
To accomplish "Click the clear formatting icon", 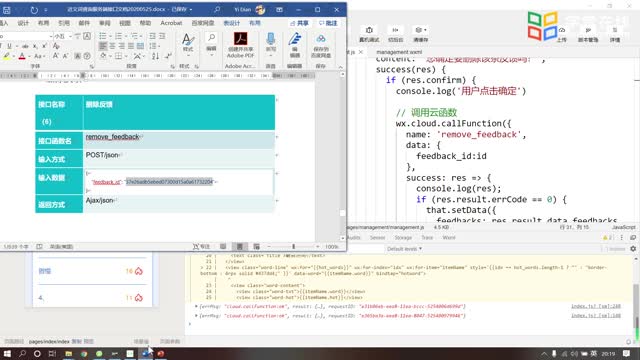I will tap(56, 46).
